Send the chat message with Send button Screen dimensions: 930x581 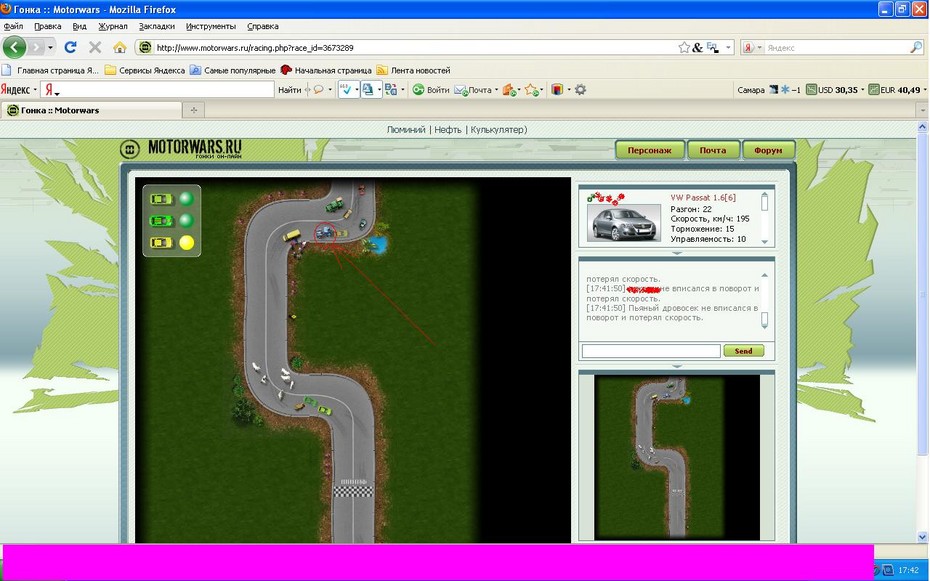click(744, 351)
